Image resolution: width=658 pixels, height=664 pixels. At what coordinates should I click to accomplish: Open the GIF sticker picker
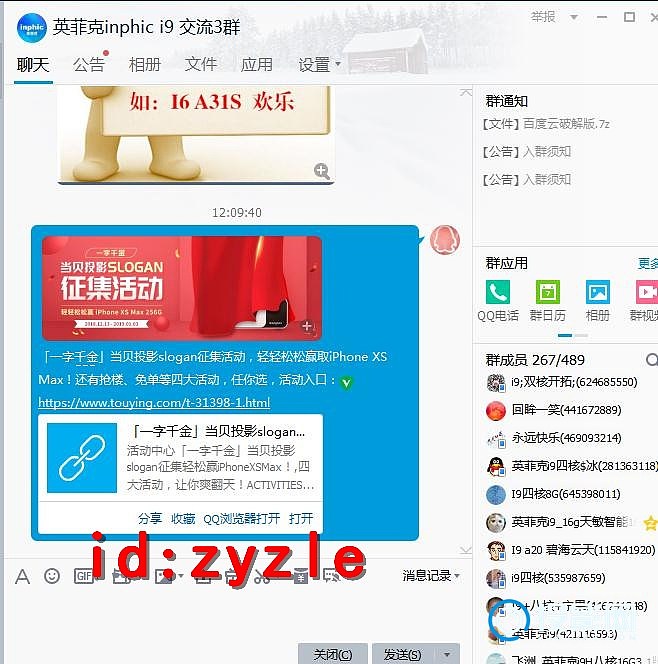click(x=83, y=576)
